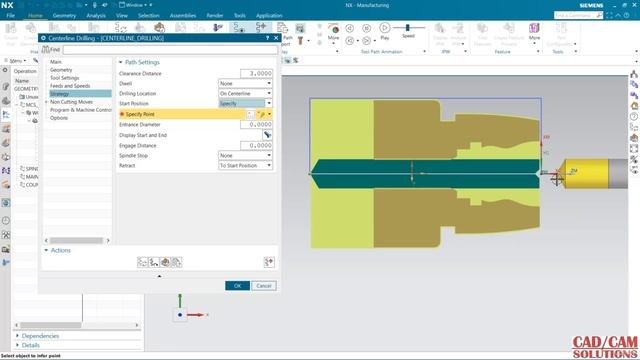
Task: Switch to the View ribbon tab
Action: click(x=122, y=16)
